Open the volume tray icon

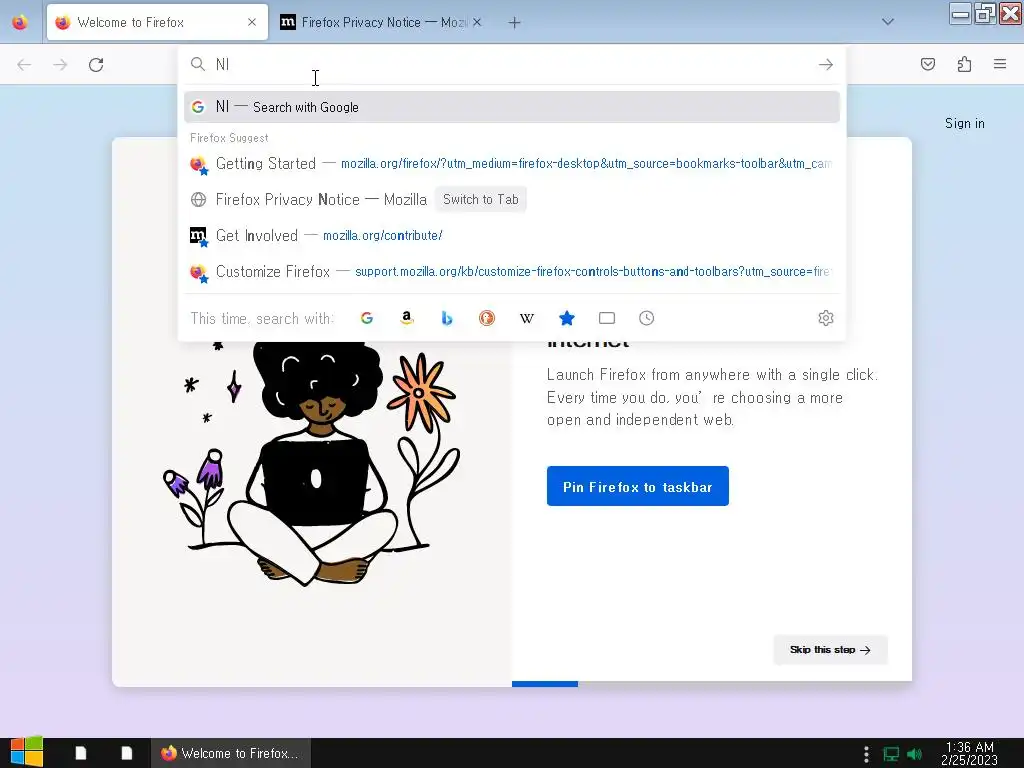tap(915, 754)
